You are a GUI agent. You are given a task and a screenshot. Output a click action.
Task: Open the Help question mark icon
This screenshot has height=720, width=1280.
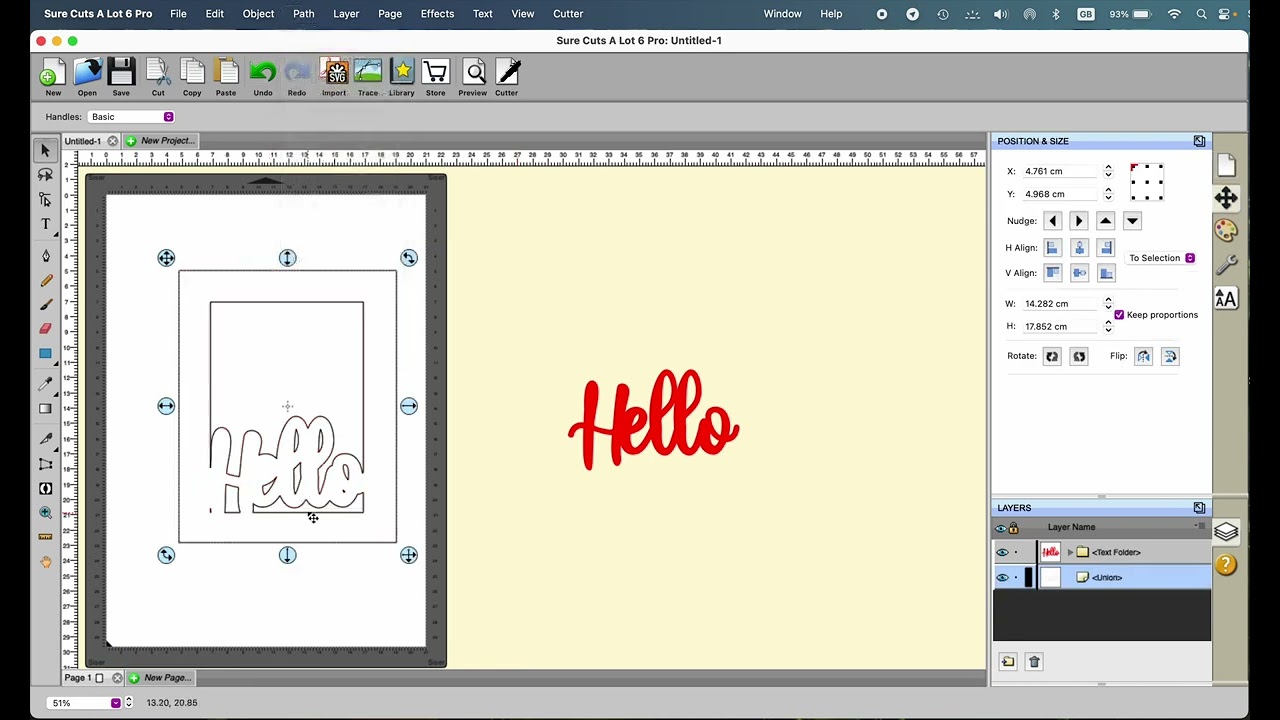(x=1226, y=565)
